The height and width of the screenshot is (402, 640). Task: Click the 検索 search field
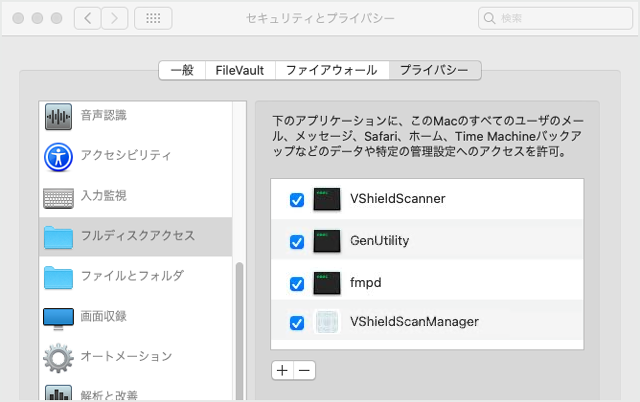(555, 18)
